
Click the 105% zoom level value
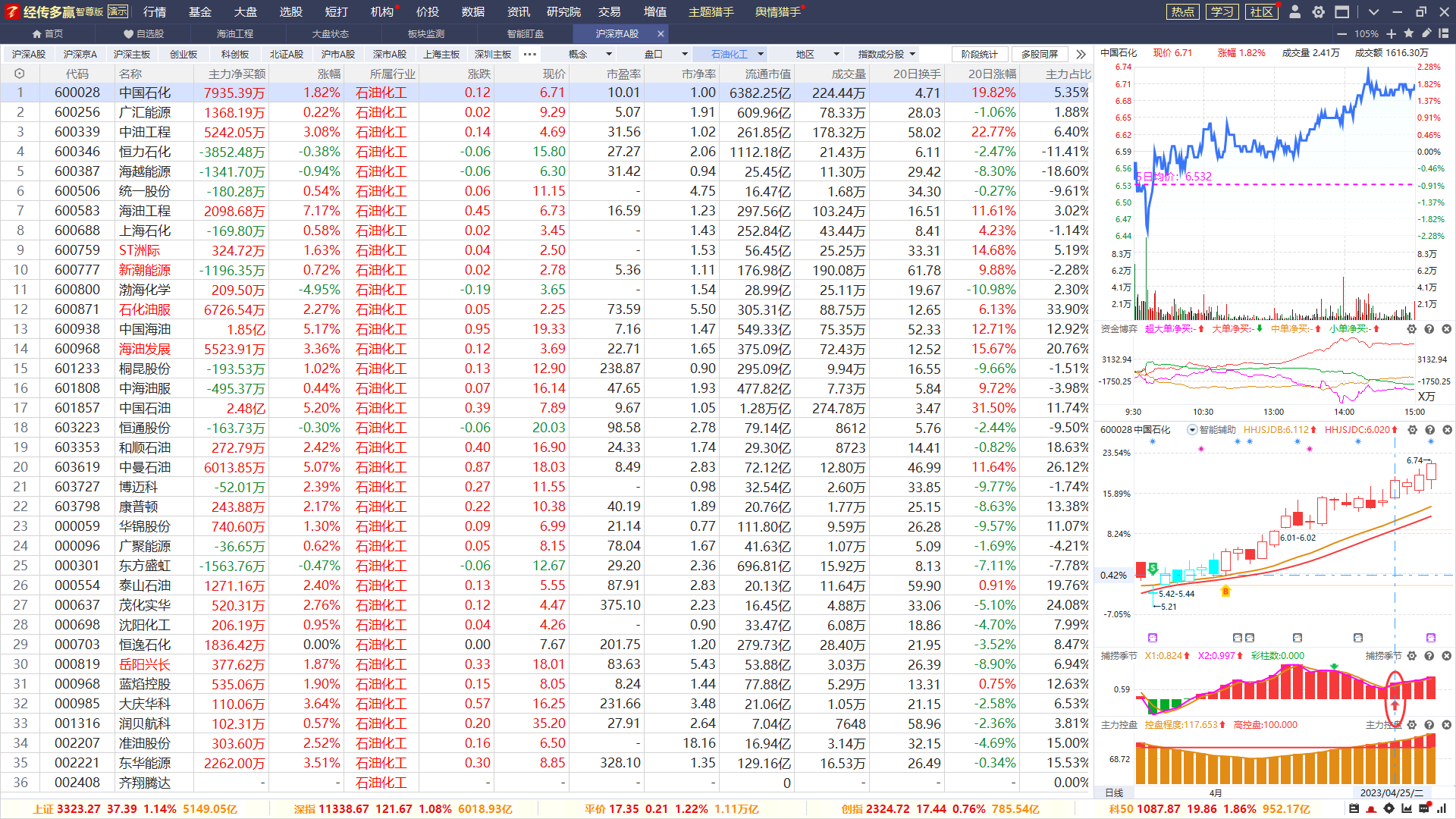[1367, 34]
